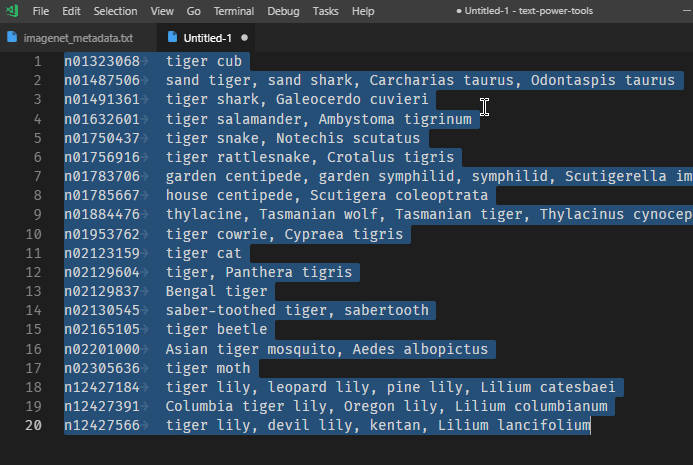Click the file icon on Untitled-1 tab

tap(172, 38)
